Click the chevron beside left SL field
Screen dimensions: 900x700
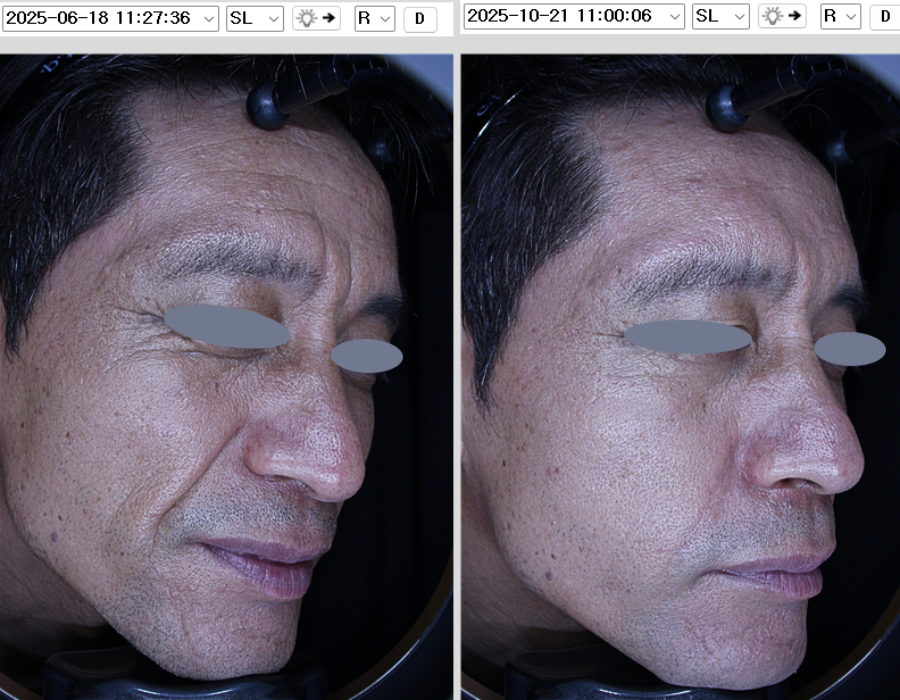273,18
